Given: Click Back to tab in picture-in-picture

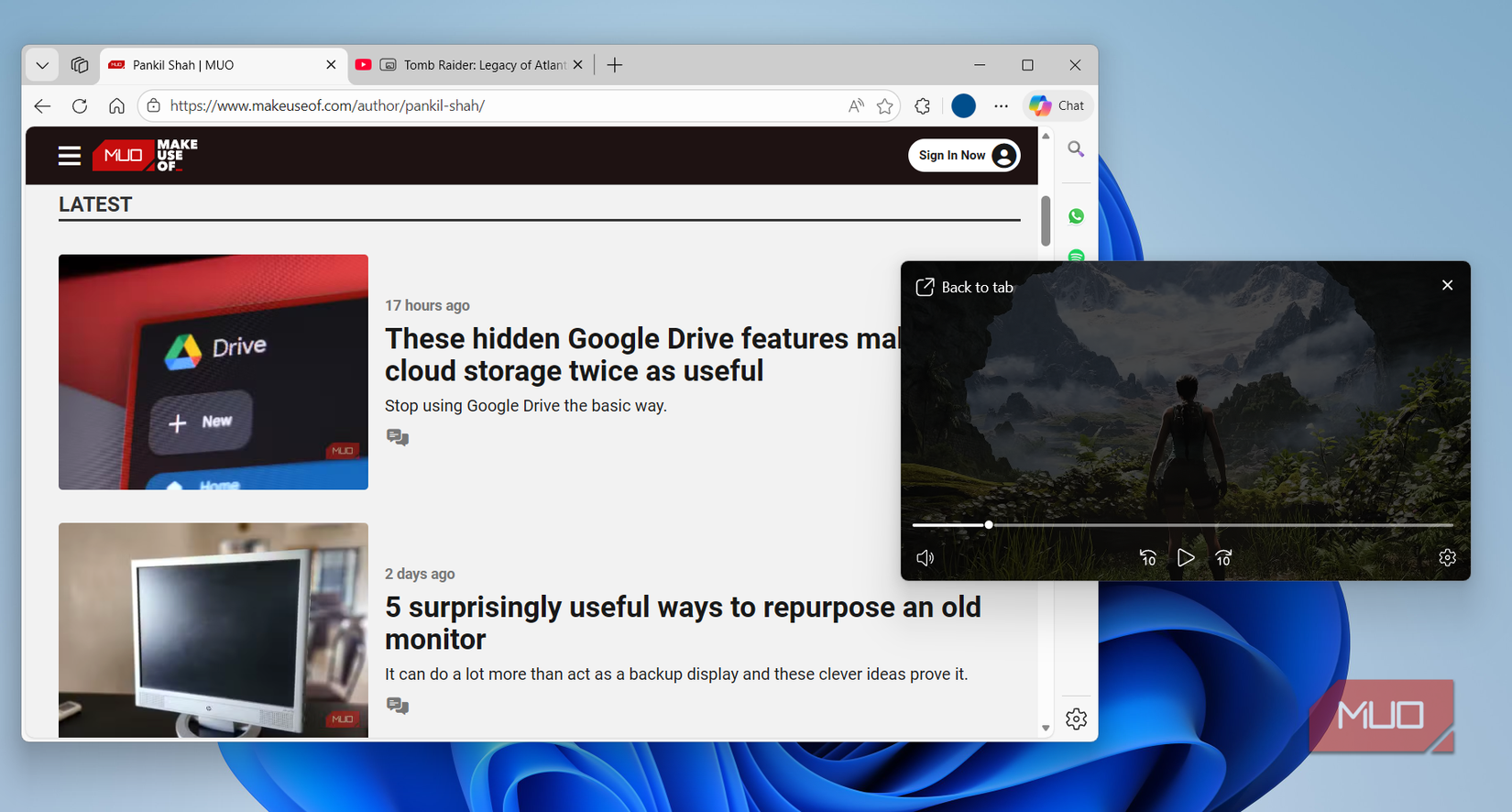Looking at the screenshot, I should [x=965, y=287].
